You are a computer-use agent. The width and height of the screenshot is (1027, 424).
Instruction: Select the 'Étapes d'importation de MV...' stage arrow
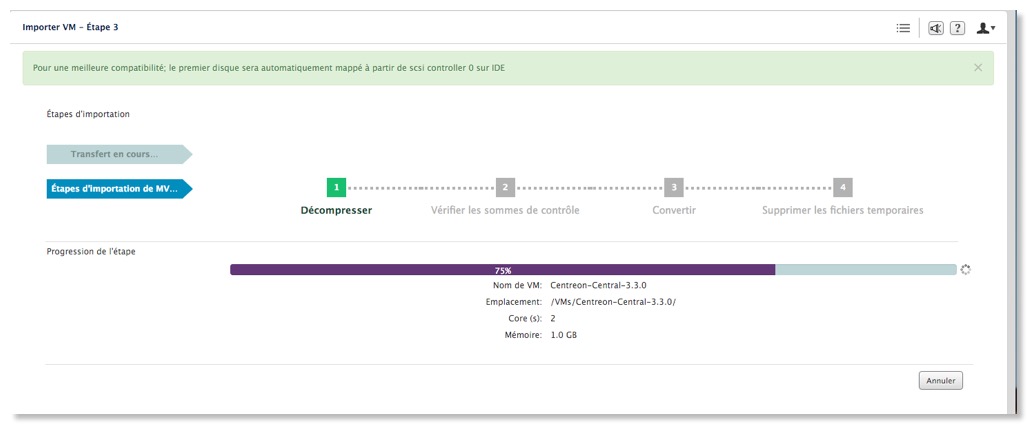119,189
